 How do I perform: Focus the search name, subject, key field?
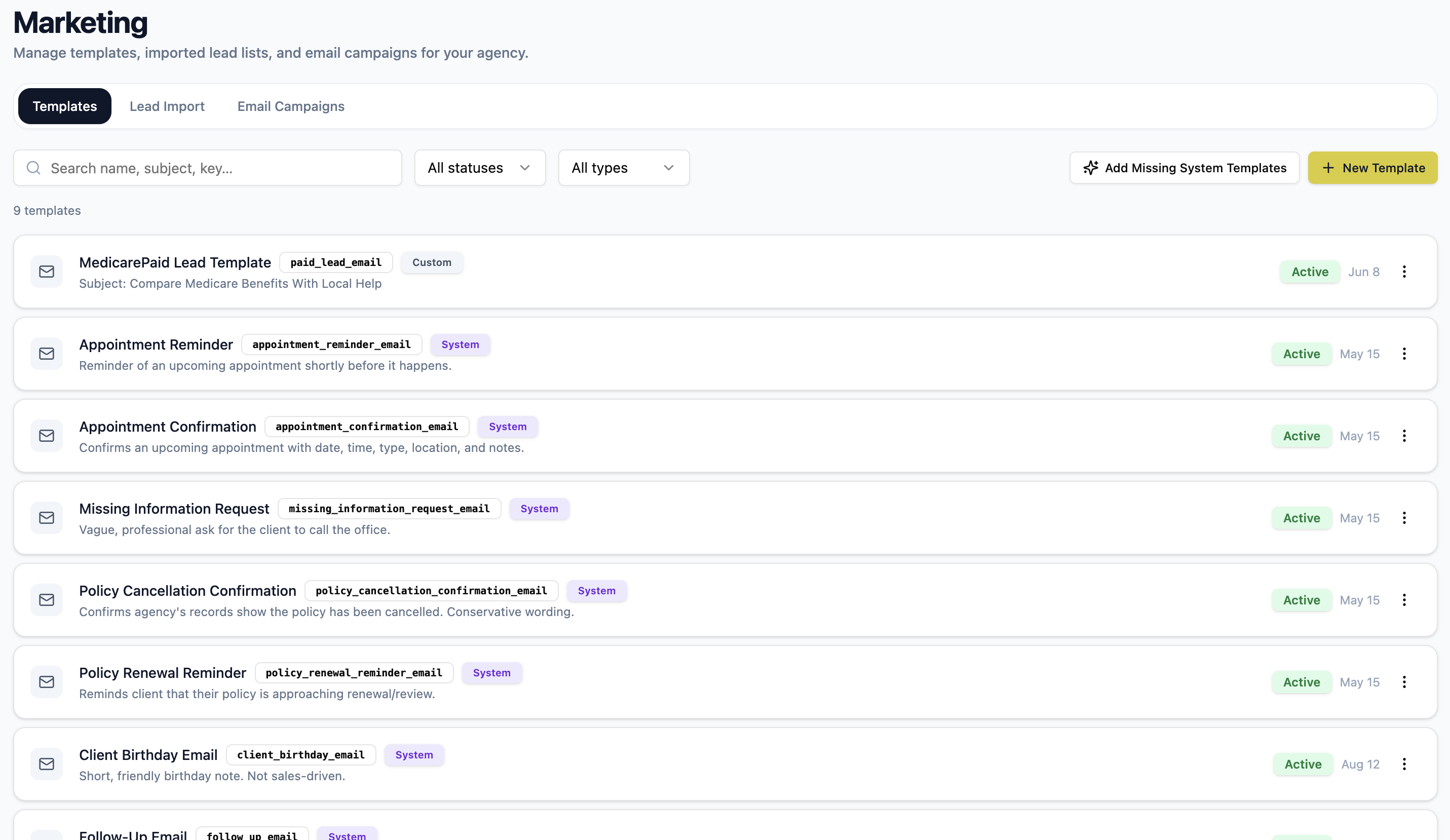[208, 168]
